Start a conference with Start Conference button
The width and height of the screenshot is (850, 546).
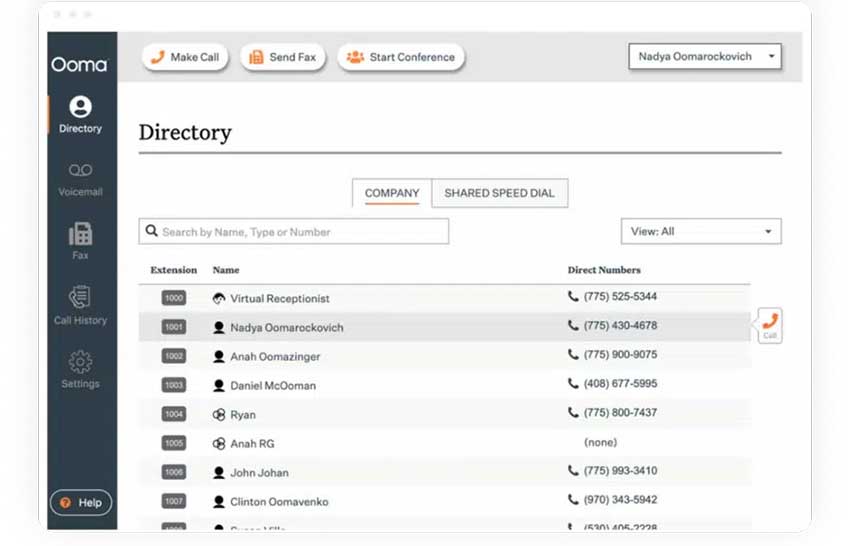400,58
